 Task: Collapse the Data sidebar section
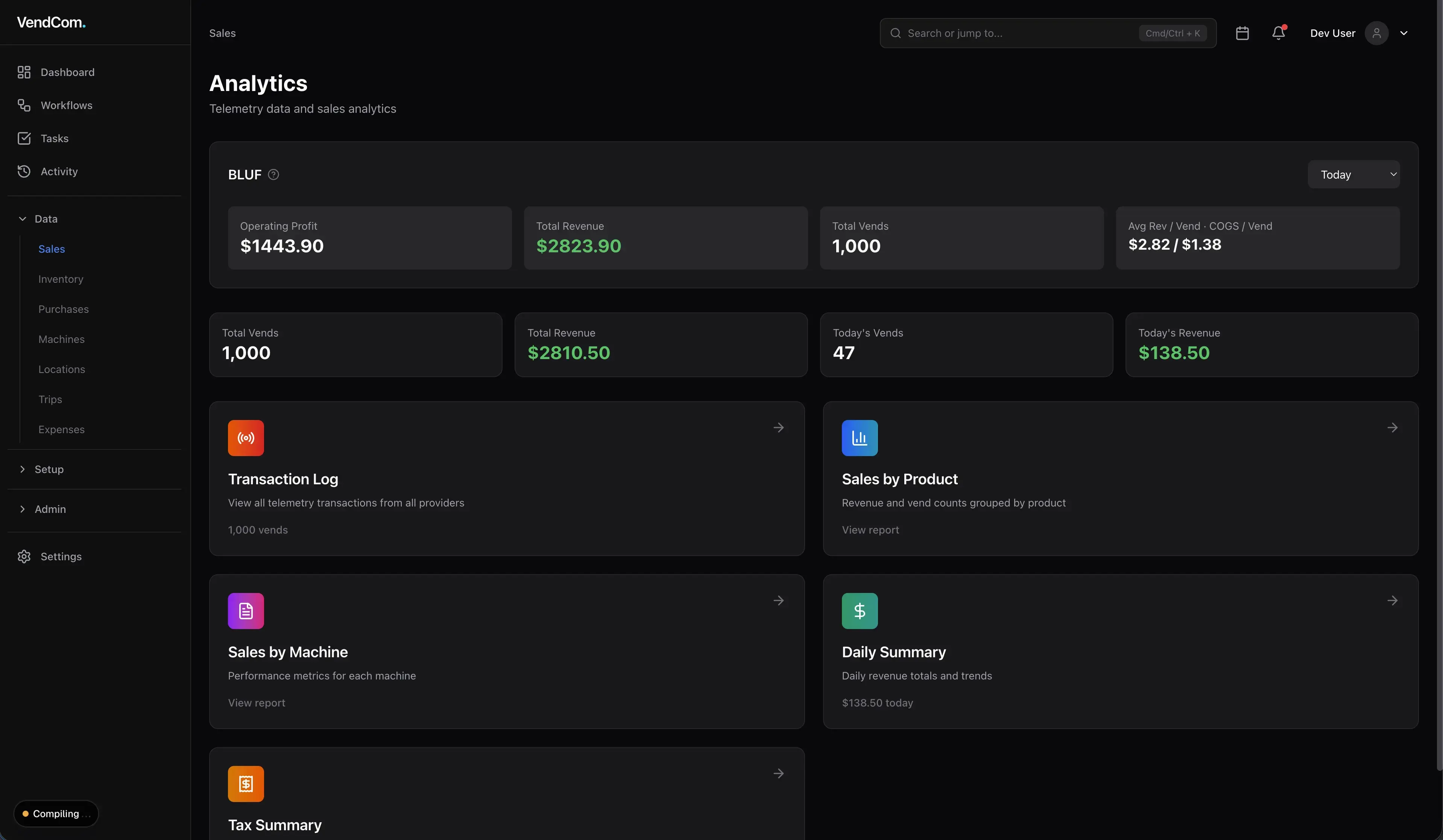[x=46, y=219]
